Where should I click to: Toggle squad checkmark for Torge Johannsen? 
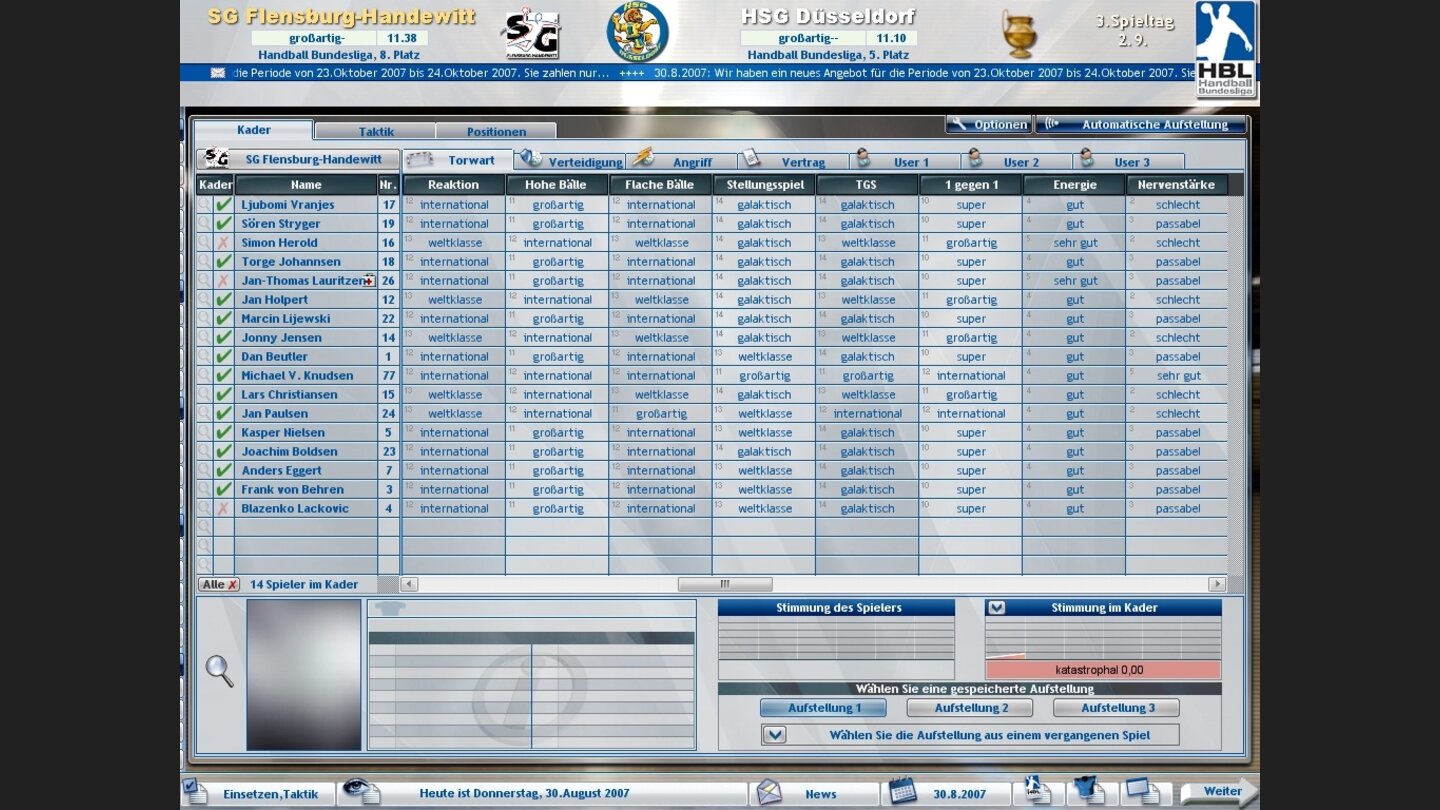pyautogui.click(x=224, y=262)
